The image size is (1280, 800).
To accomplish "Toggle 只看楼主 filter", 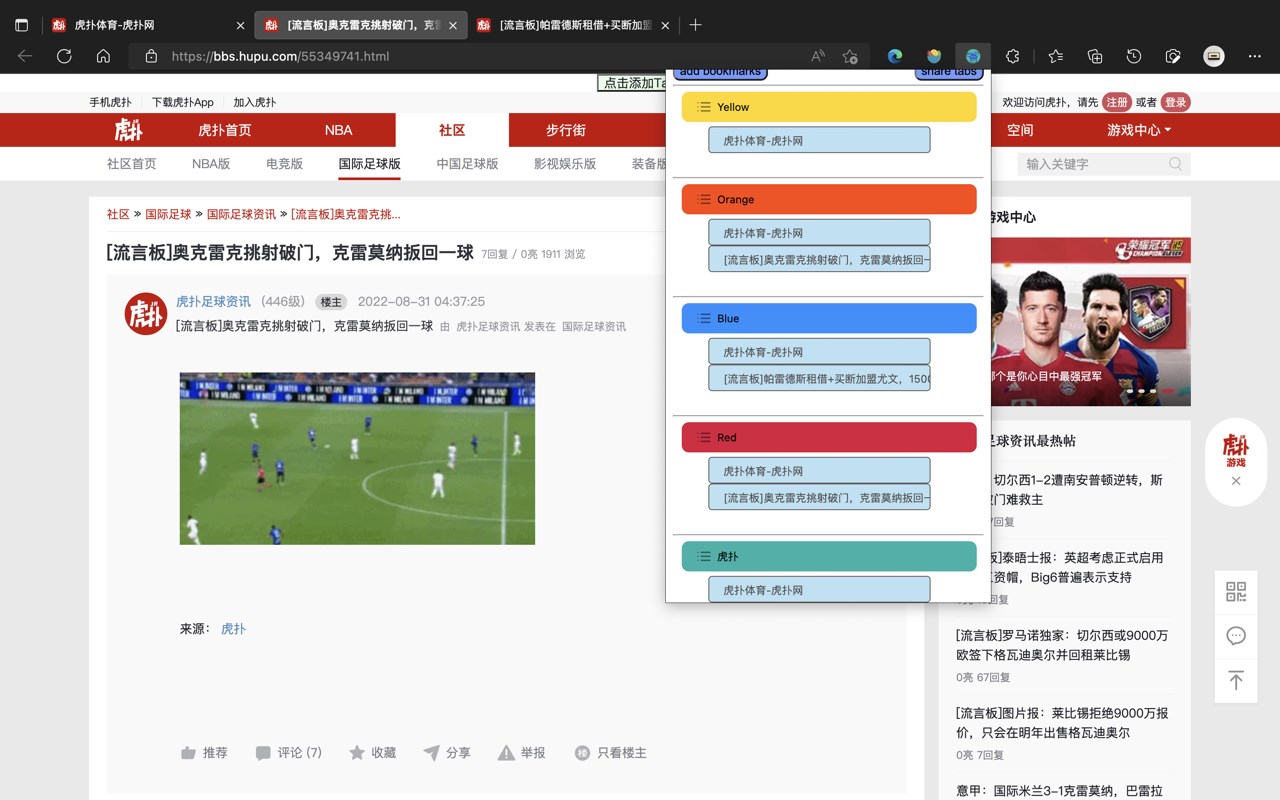I will click(611, 753).
